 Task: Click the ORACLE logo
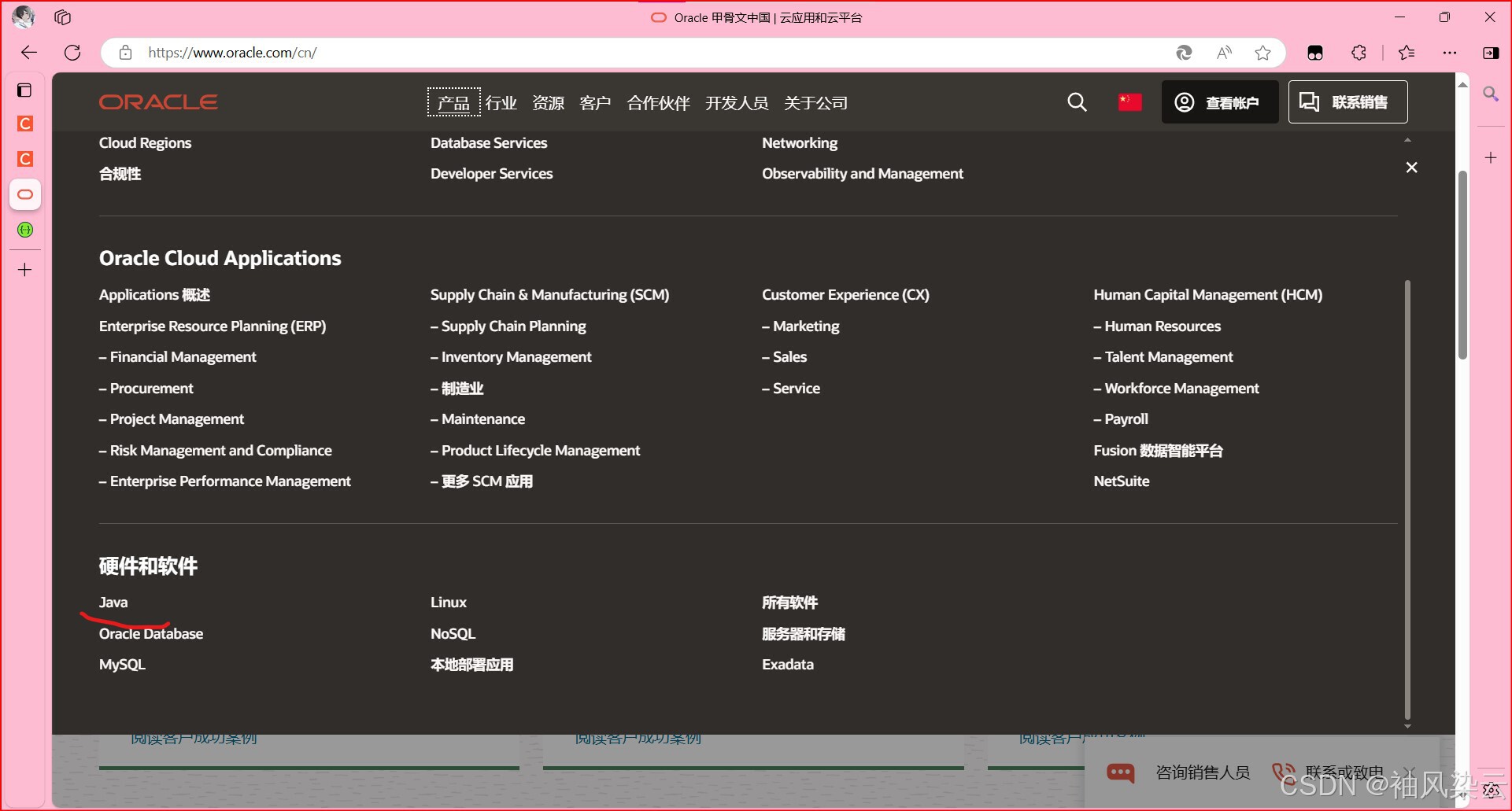pyautogui.click(x=158, y=102)
